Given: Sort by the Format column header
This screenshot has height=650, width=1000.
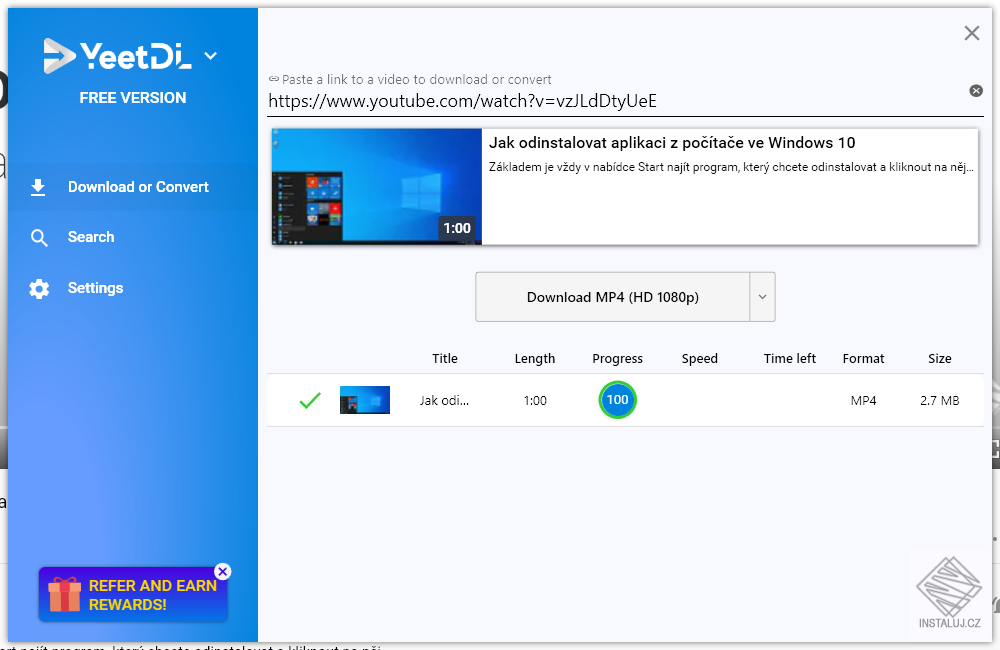Looking at the screenshot, I should (x=863, y=358).
